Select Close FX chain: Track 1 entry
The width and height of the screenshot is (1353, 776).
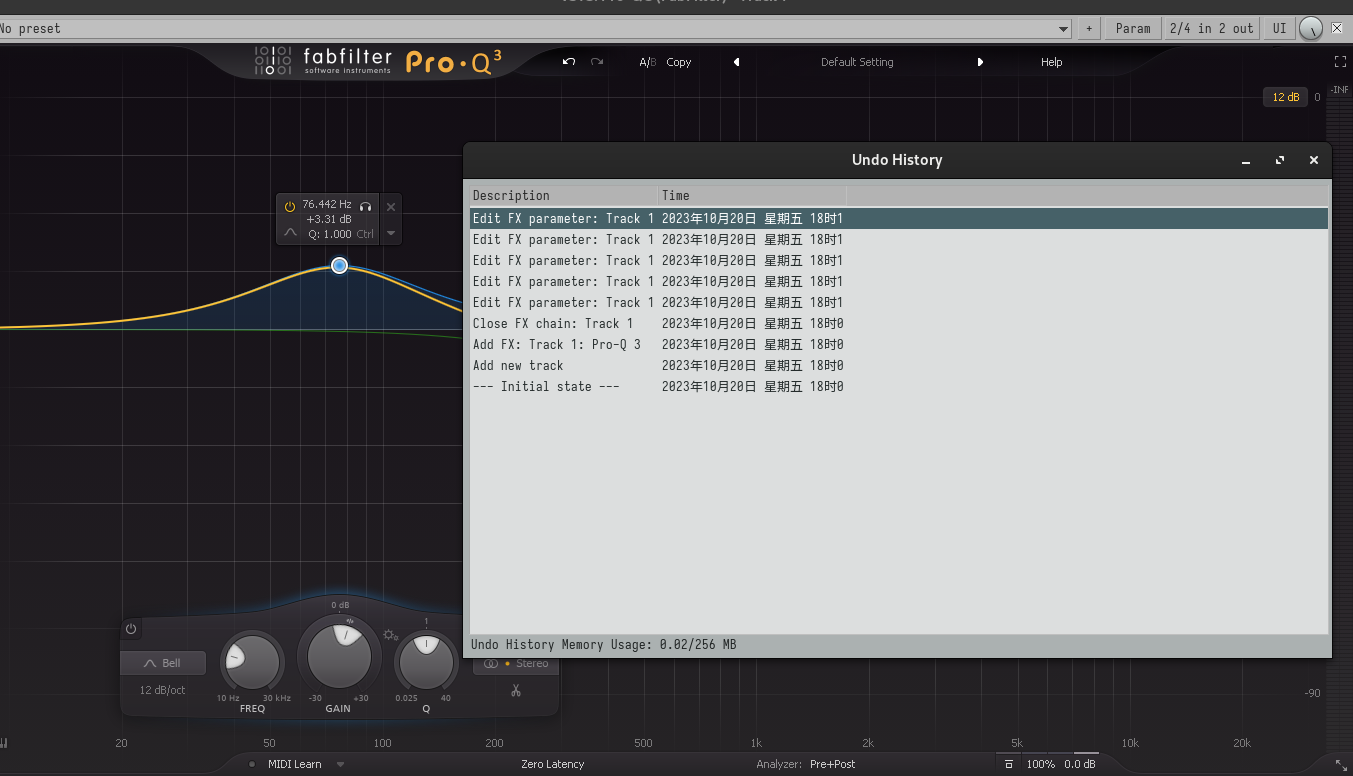[x=899, y=323]
